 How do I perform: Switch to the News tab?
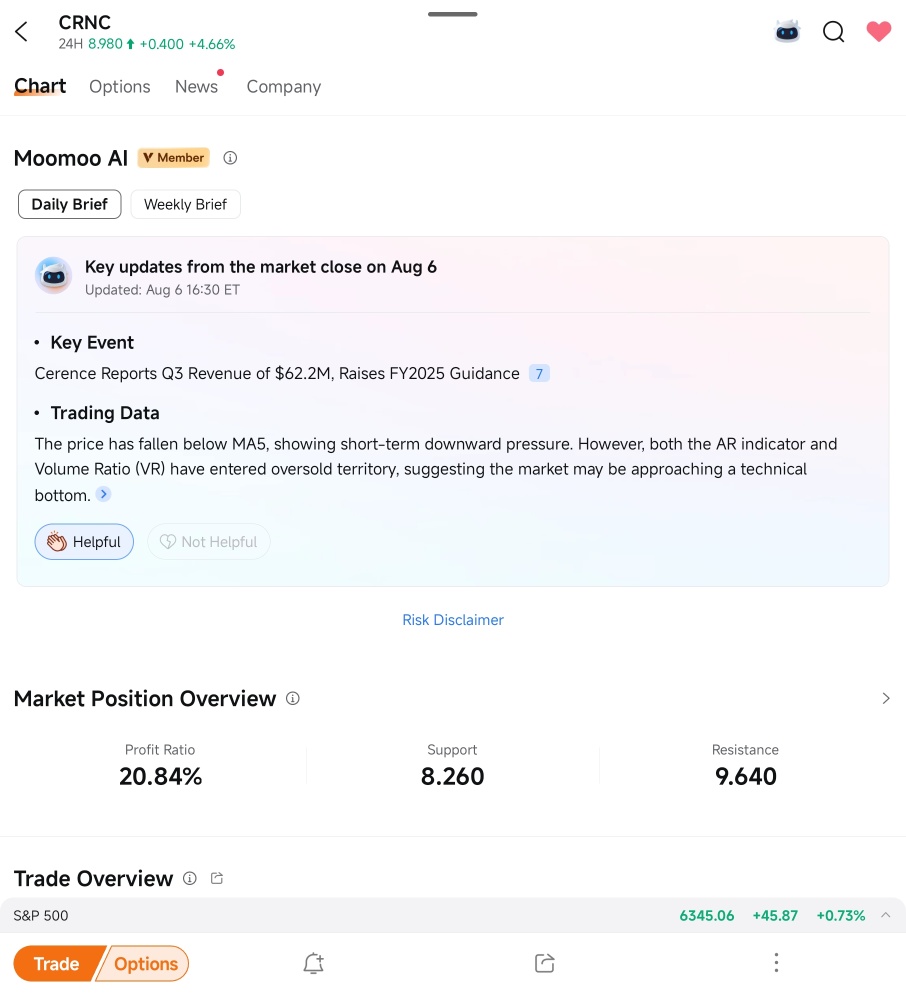(196, 87)
